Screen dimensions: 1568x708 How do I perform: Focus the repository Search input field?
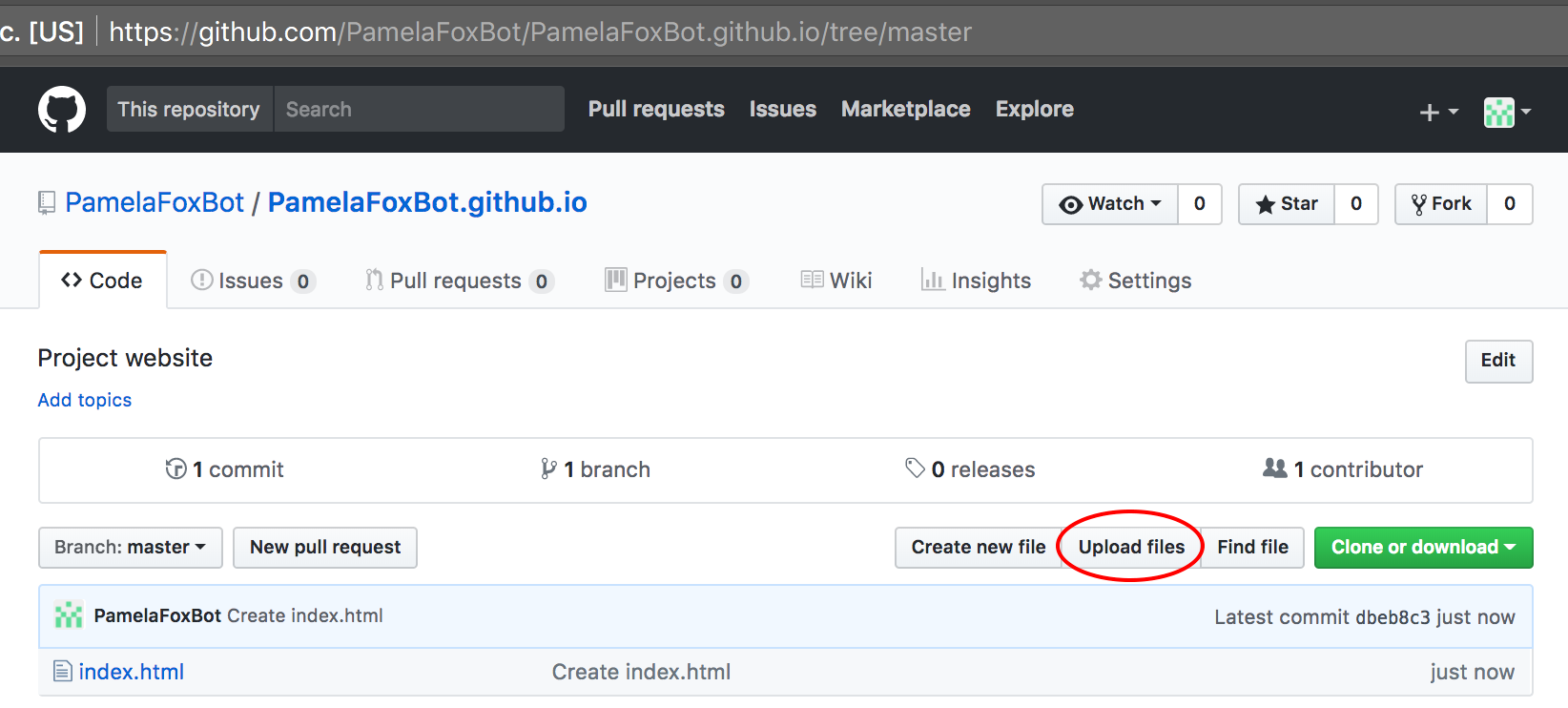click(x=420, y=110)
